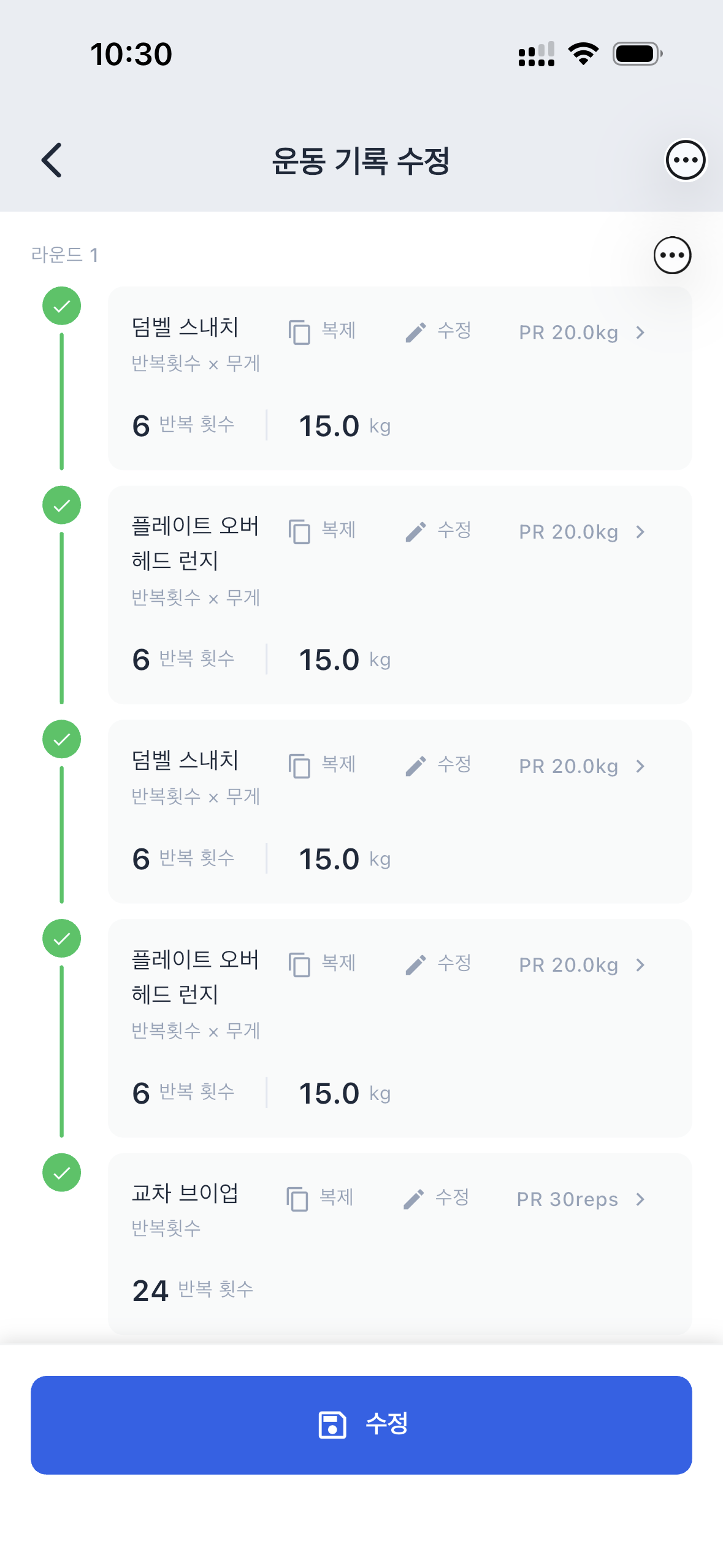This screenshot has height=1568, width=723.
Task: Edit the first 덤벨 스내치 set
Action: [438, 332]
